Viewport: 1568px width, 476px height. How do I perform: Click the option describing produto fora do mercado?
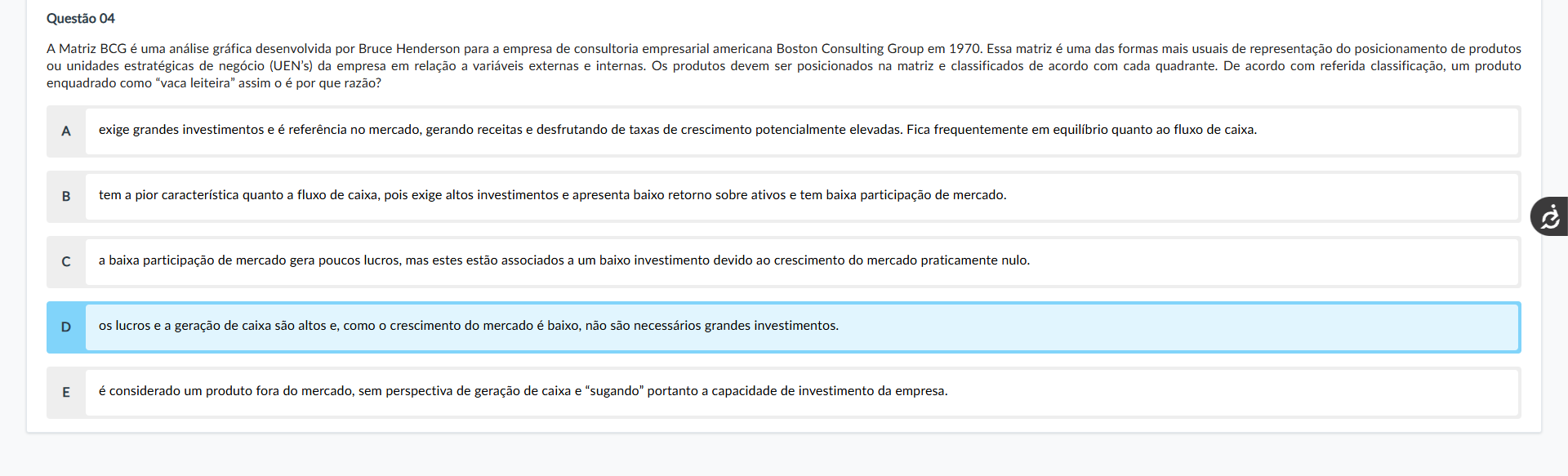(523, 391)
